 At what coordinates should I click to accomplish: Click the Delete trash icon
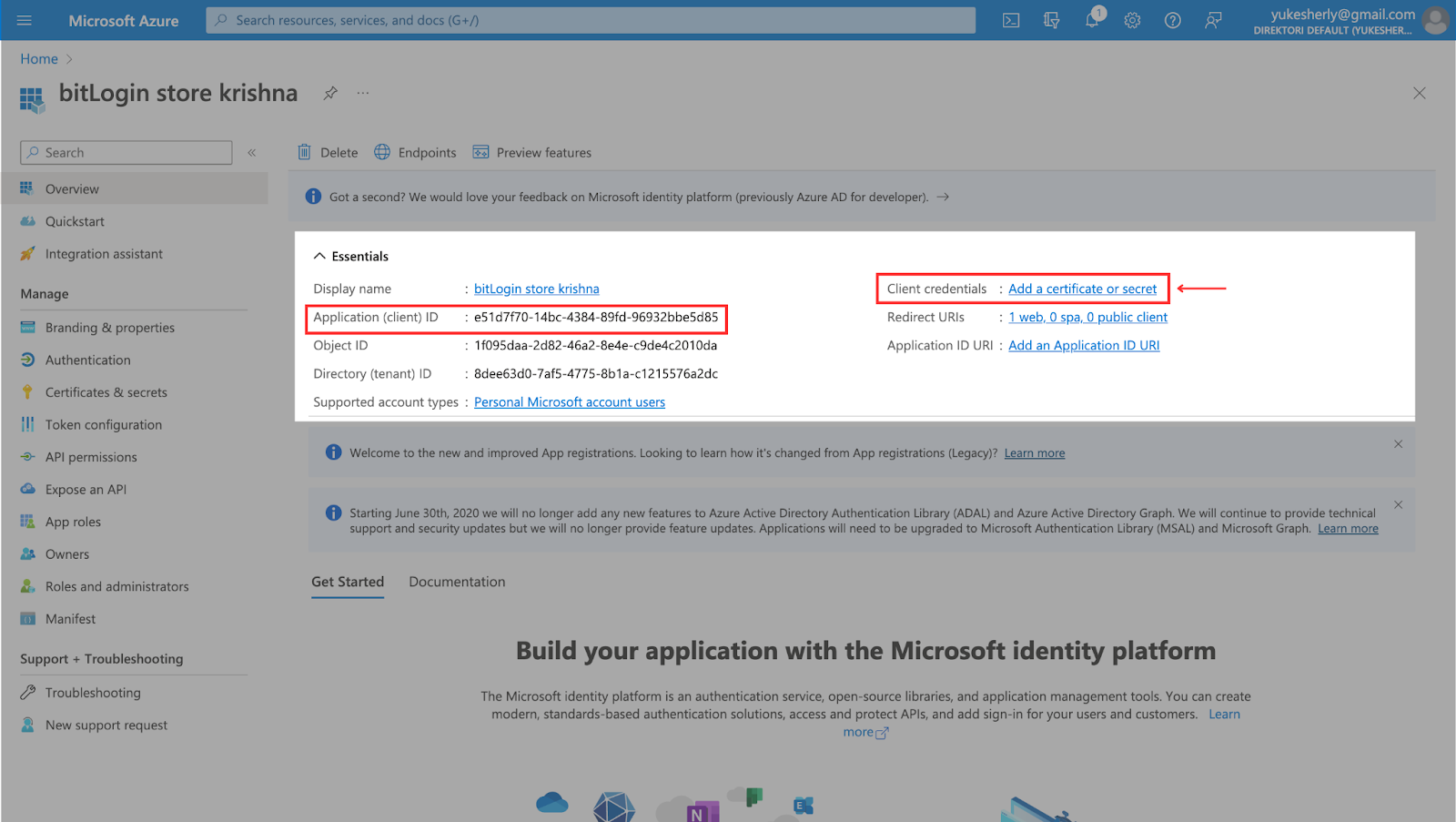(304, 152)
